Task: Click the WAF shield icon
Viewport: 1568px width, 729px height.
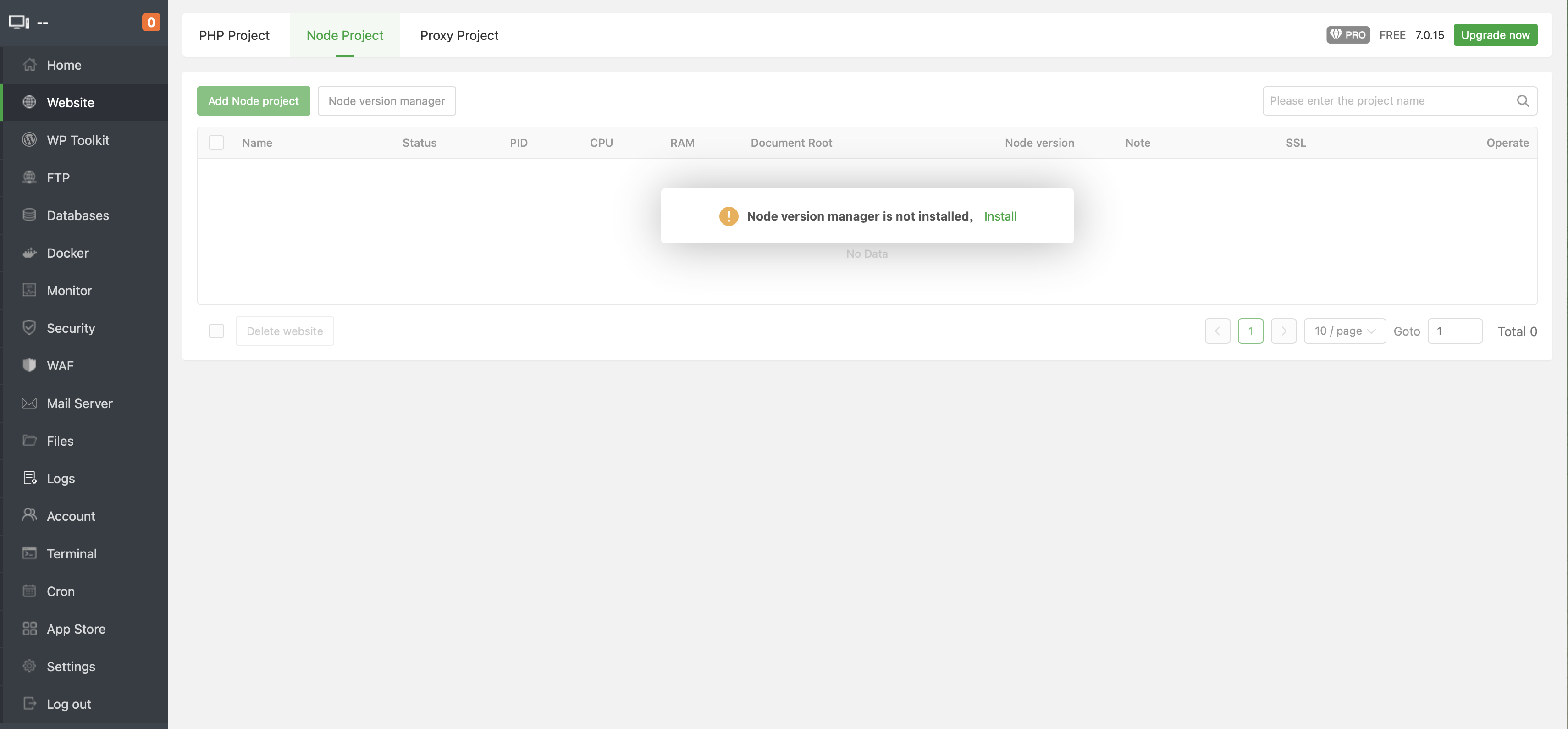Action: pos(29,366)
